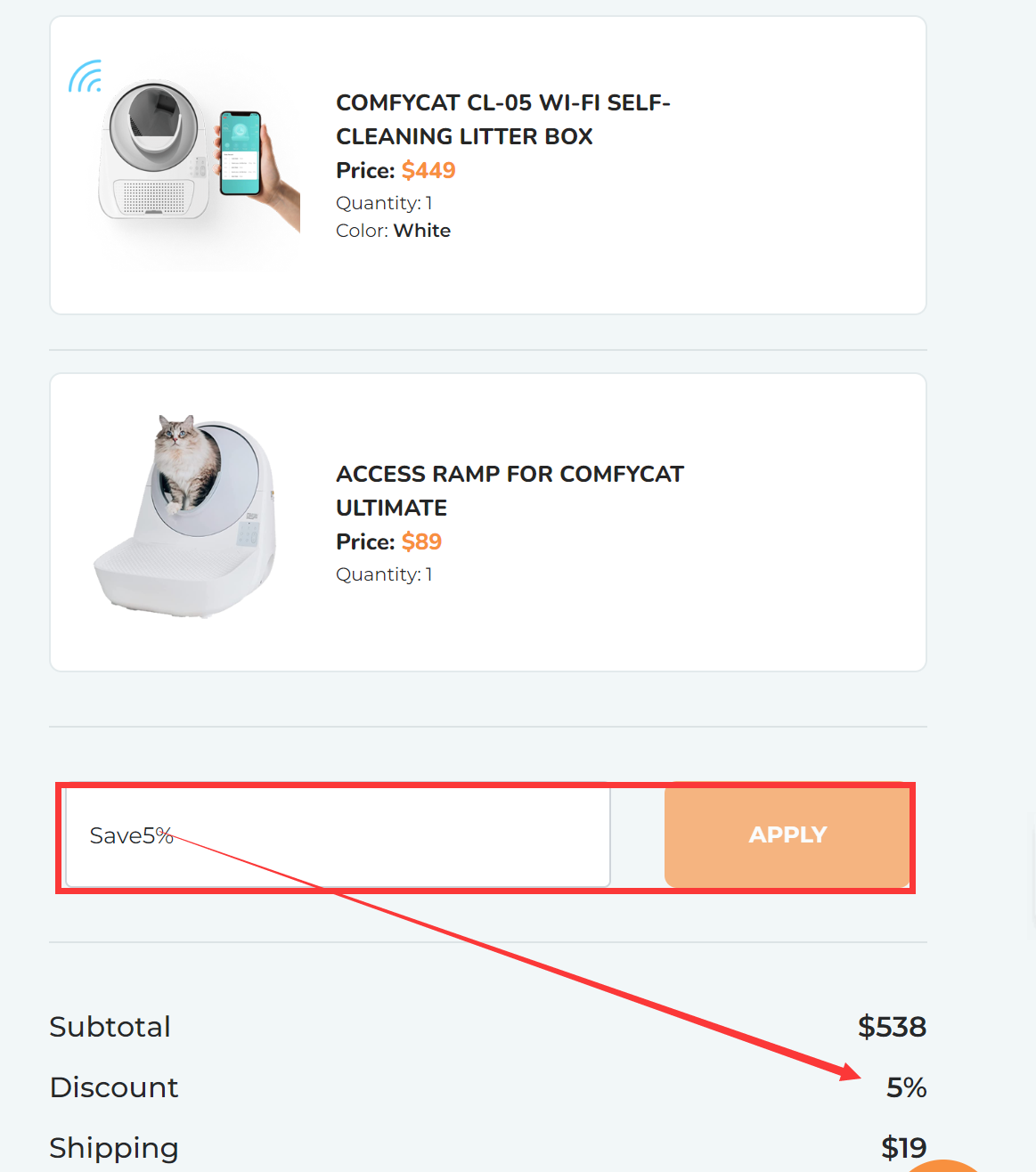
Task: Click the $19 shipping amount
Action: coord(903,1148)
